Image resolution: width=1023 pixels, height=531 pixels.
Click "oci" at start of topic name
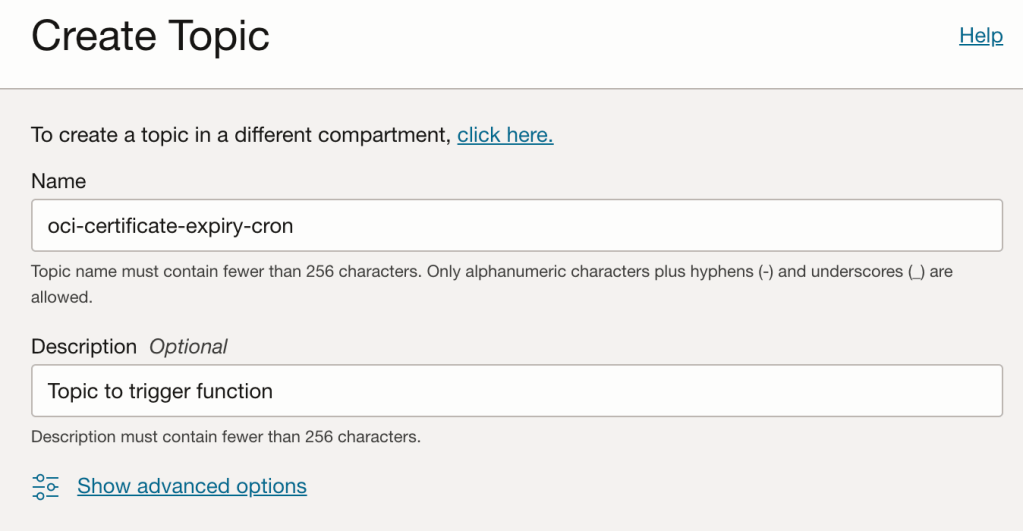[x=60, y=226]
